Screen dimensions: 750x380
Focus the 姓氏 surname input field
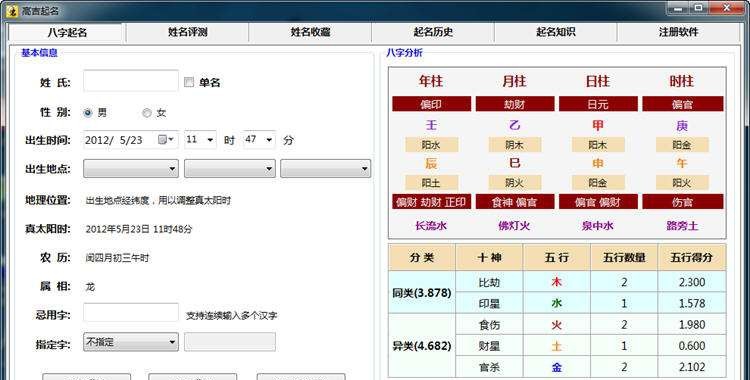coord(131,81)
